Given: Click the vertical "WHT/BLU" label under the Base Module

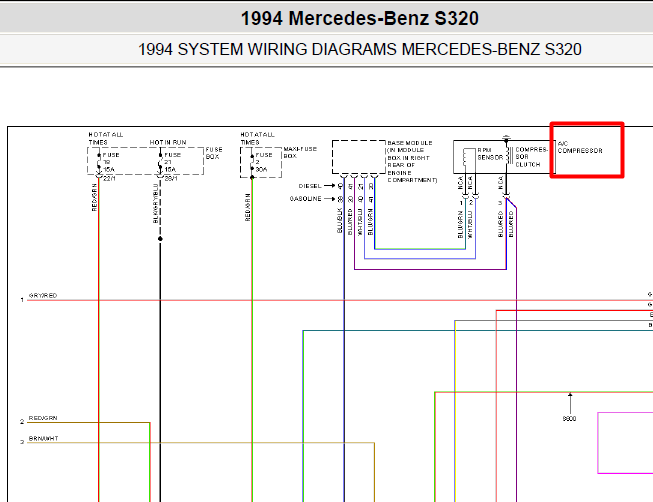Looking at the screenshot, I should click(x=360, y=222).
